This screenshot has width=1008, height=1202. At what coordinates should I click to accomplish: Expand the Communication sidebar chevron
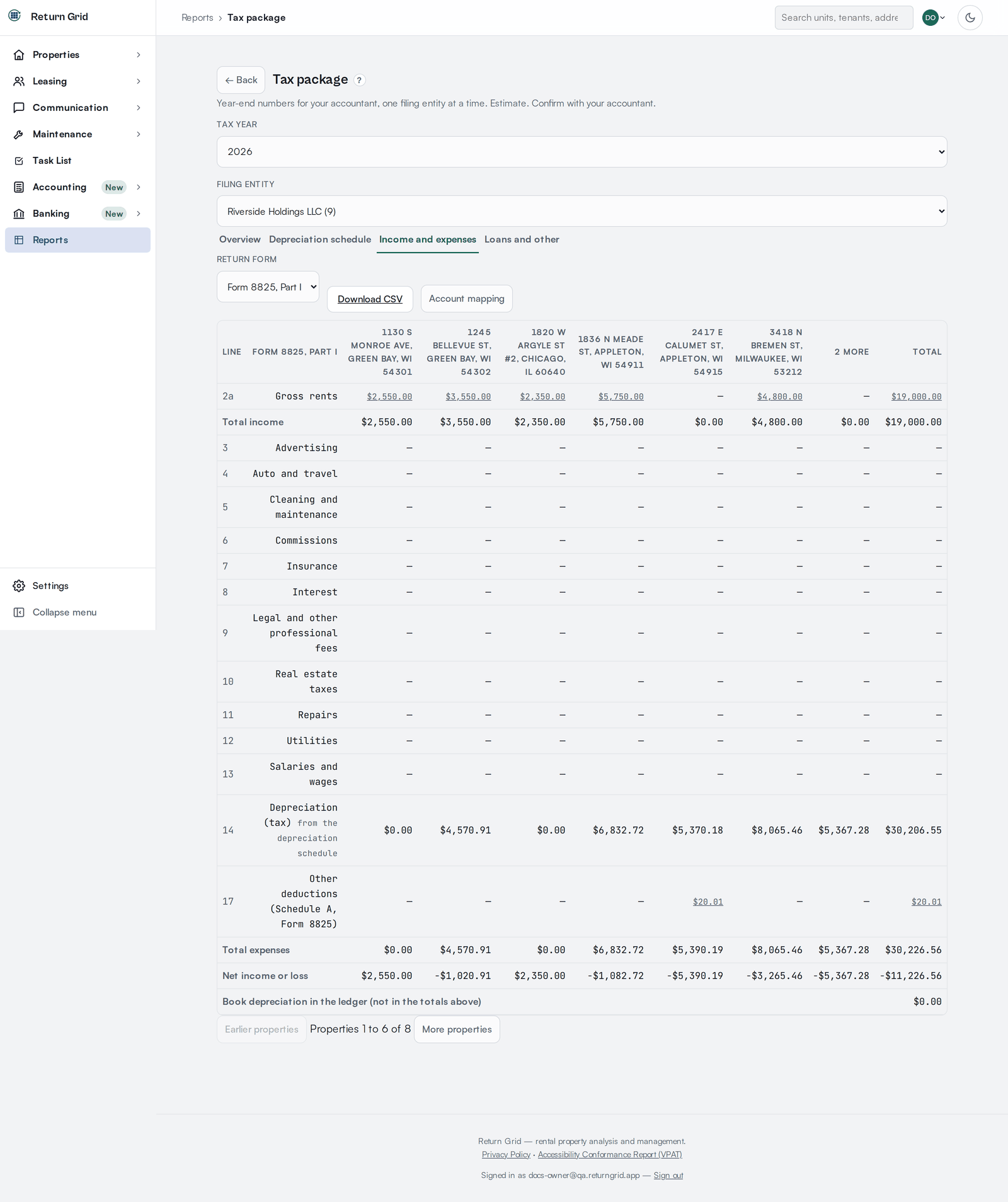point(139,108)
